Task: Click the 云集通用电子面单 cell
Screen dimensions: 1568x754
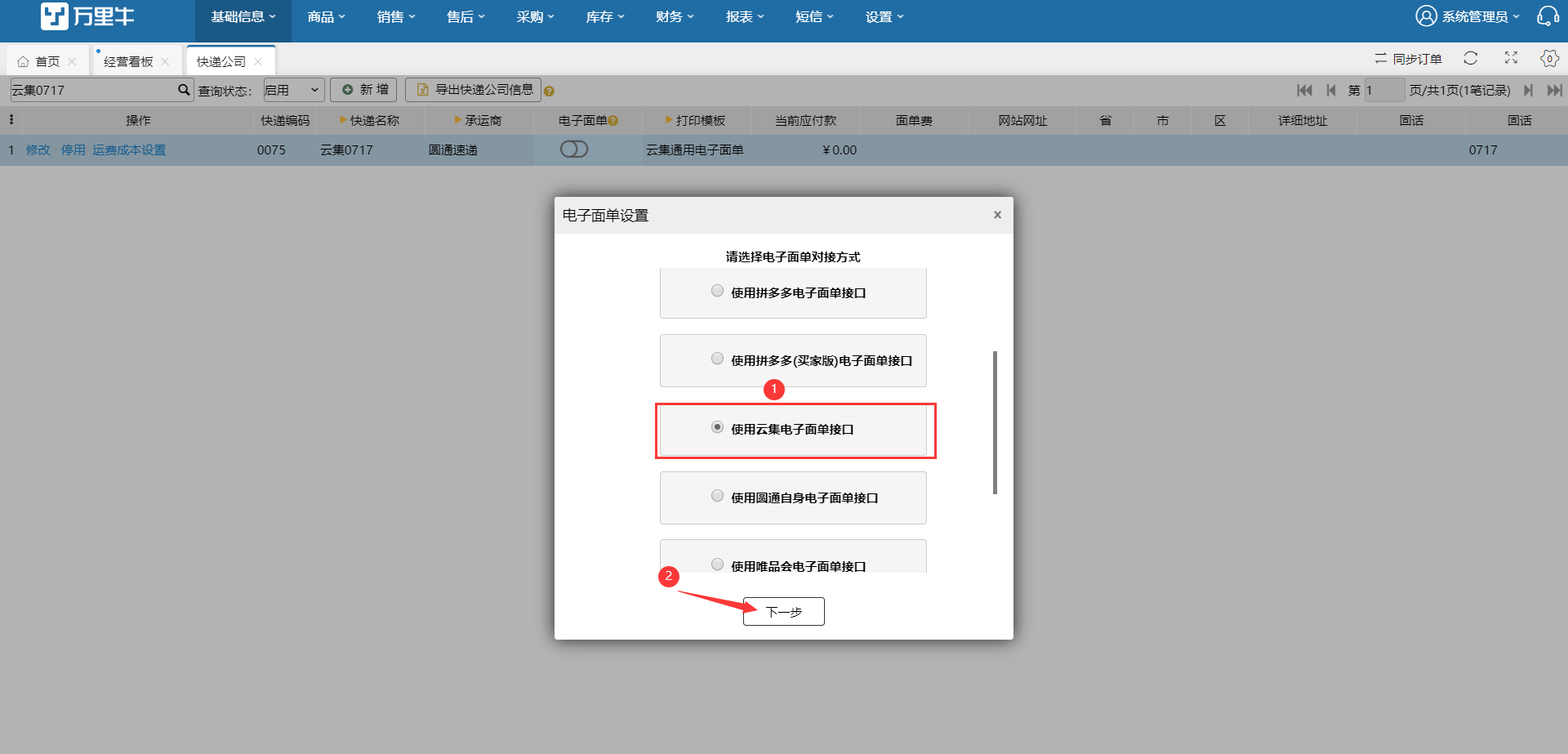Action: pyautogui.click(x=695, y=150)
